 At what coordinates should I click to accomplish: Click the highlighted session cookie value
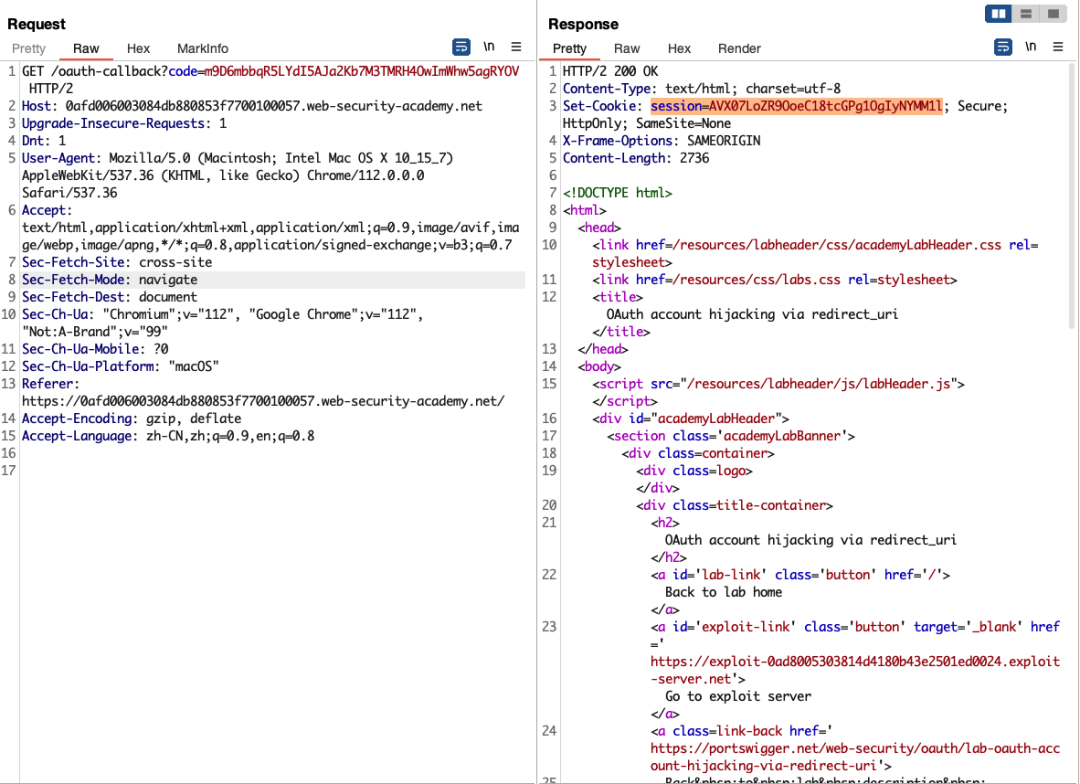pyautogui.click(x=796, y=106)
